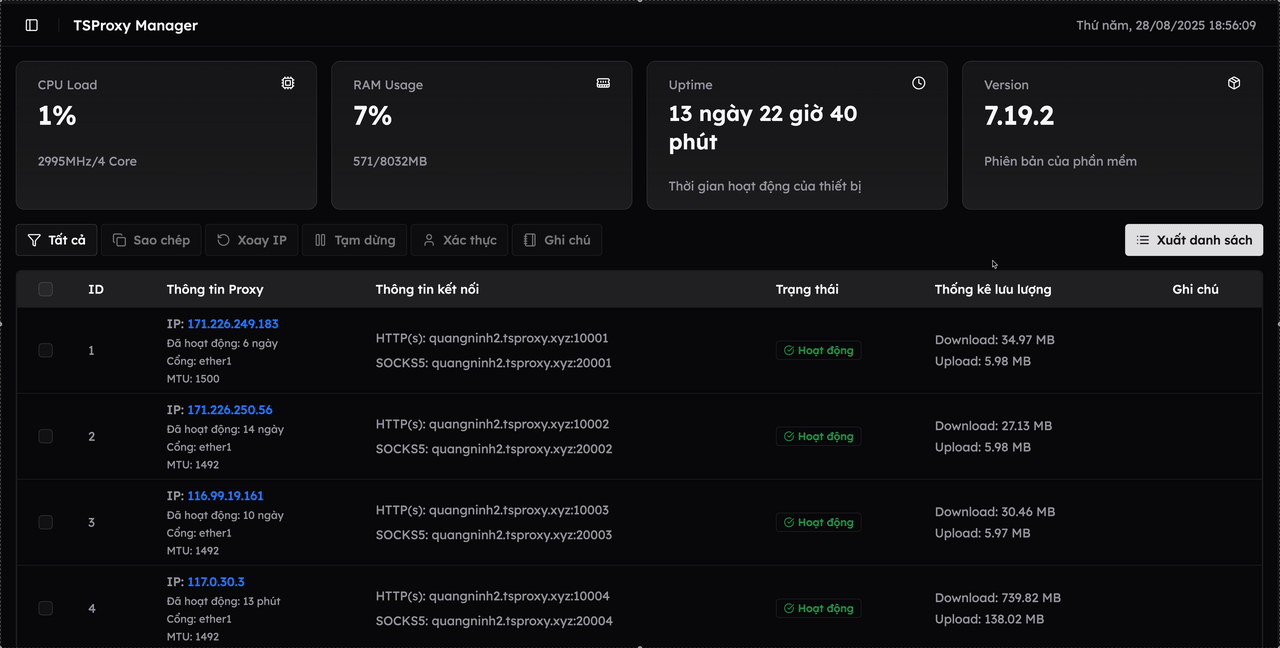Click the Xoay IP rotate button
This screenshot has height=648, width=1280.
[x=252, y=240]
